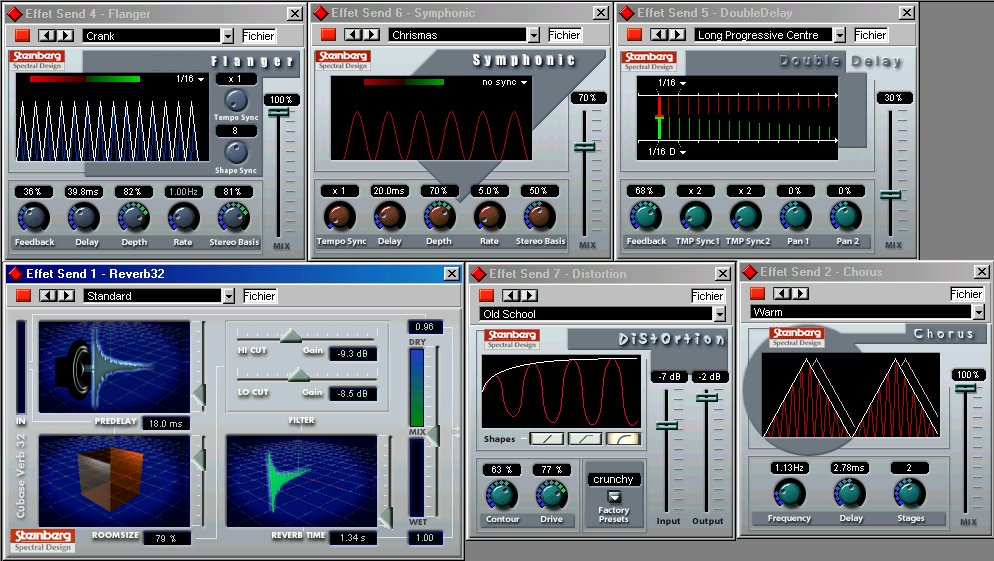The height and width of the screenshot is (561, 994).
Task: Click the DoubleDelay TMP Sync1 knob
Action: point(695,217)
